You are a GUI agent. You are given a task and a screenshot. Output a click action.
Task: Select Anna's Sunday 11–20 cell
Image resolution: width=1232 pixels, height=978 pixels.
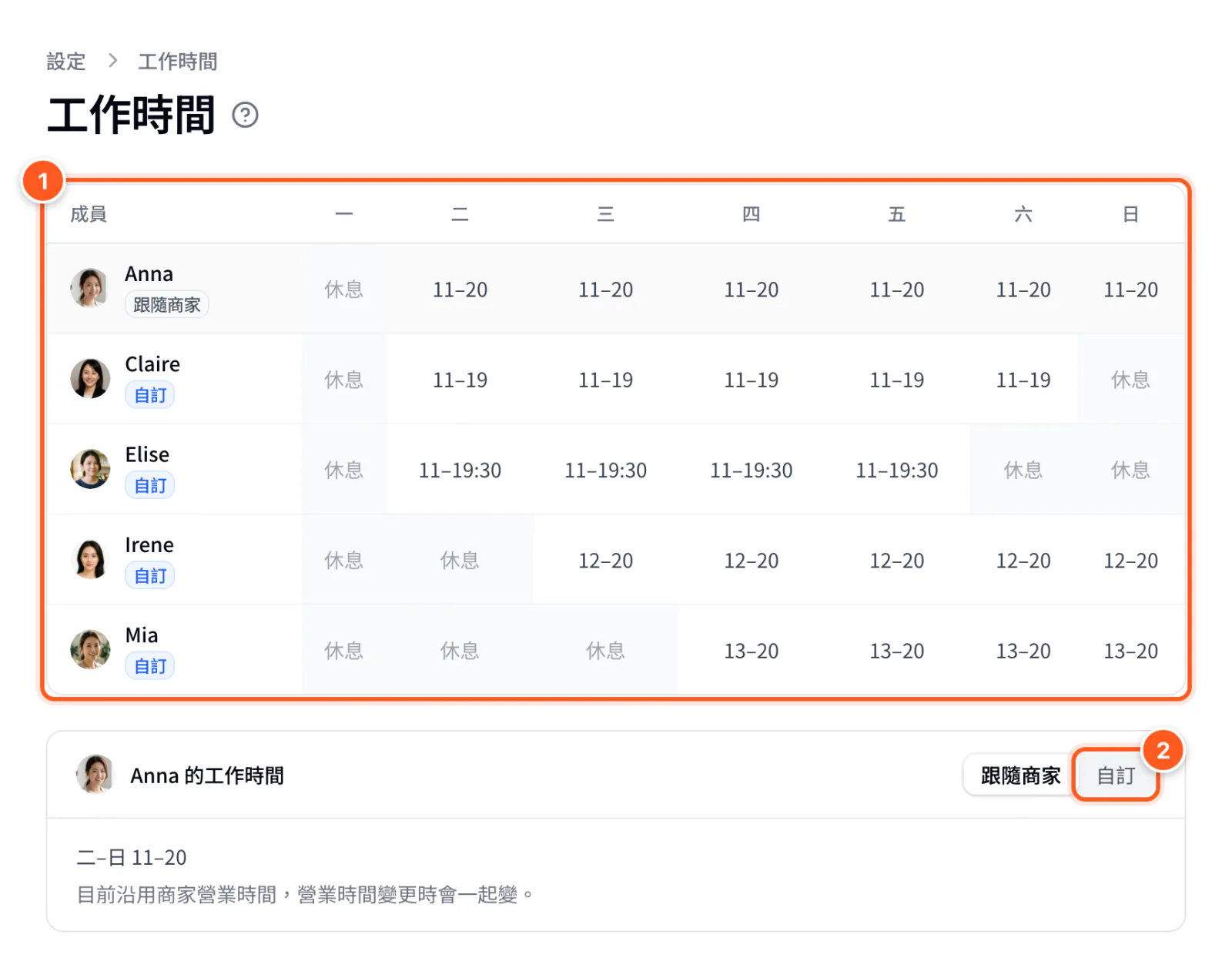coord(1130,290)
